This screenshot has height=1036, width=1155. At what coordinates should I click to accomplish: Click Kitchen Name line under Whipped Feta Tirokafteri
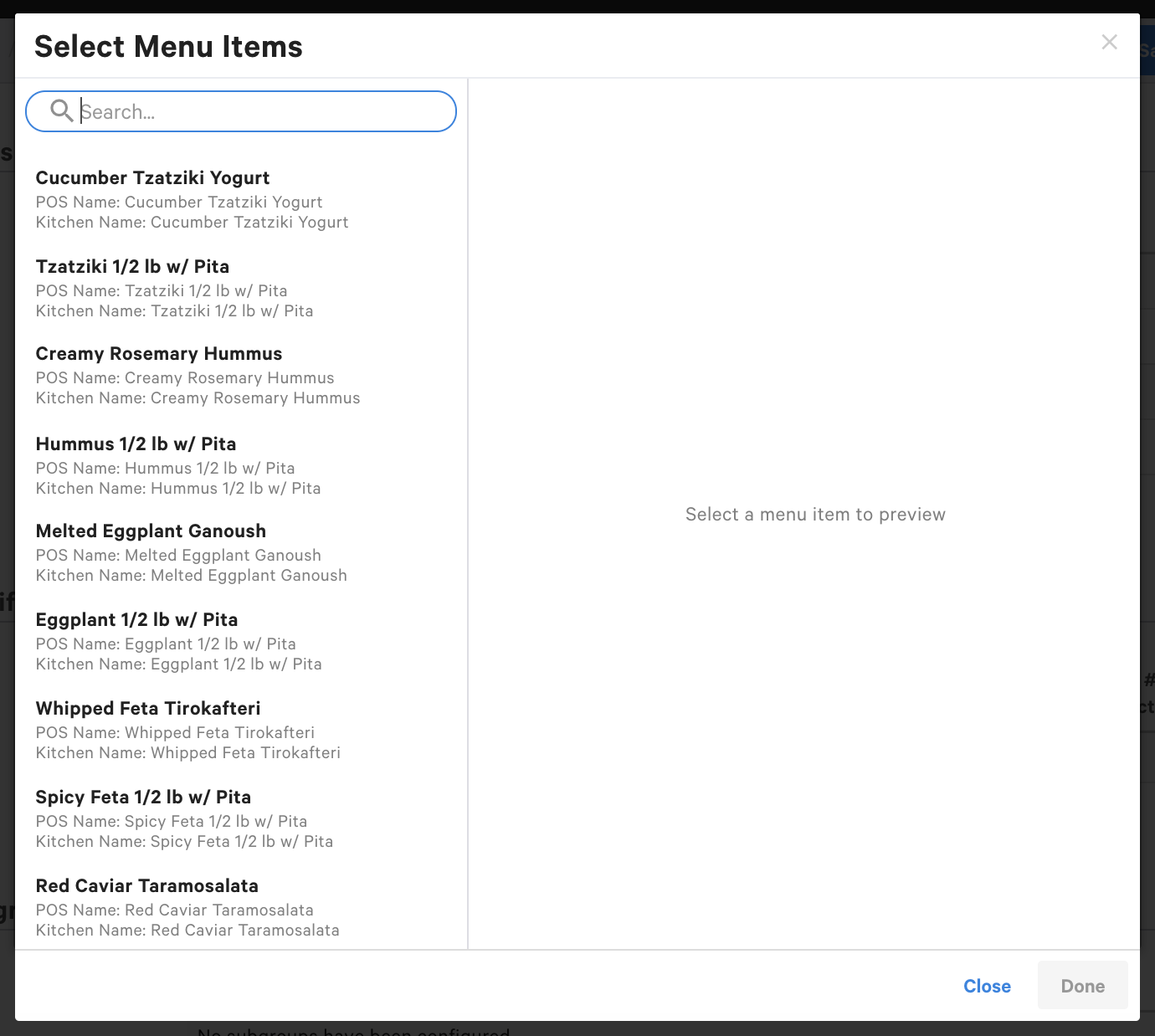pyautogui.click(x=188, y=753)
